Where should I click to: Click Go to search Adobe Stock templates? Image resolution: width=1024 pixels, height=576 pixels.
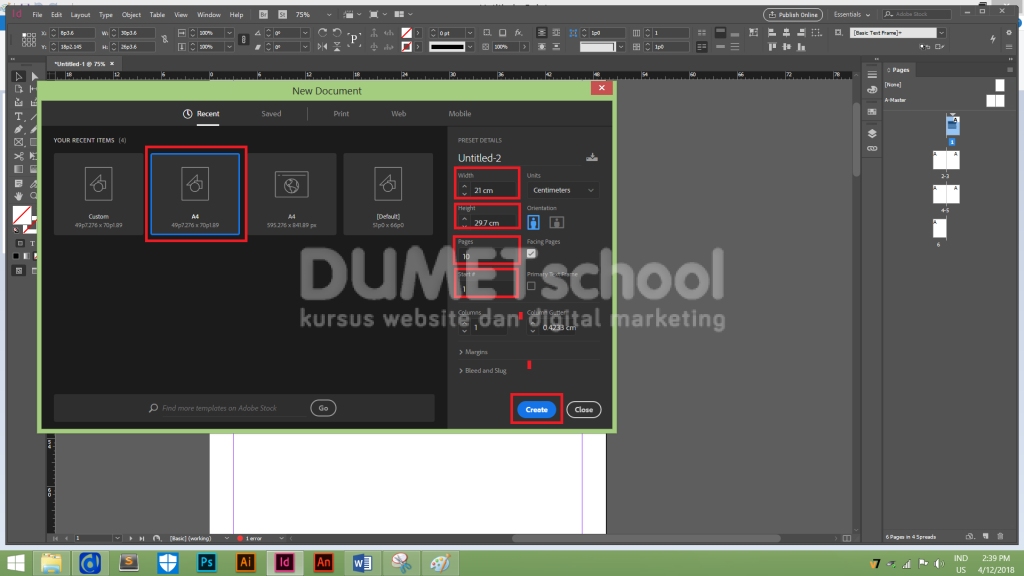[323, 408]
